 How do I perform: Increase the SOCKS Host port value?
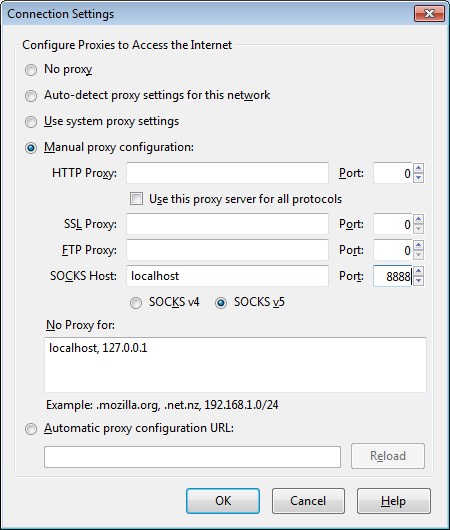click(419, 271)
